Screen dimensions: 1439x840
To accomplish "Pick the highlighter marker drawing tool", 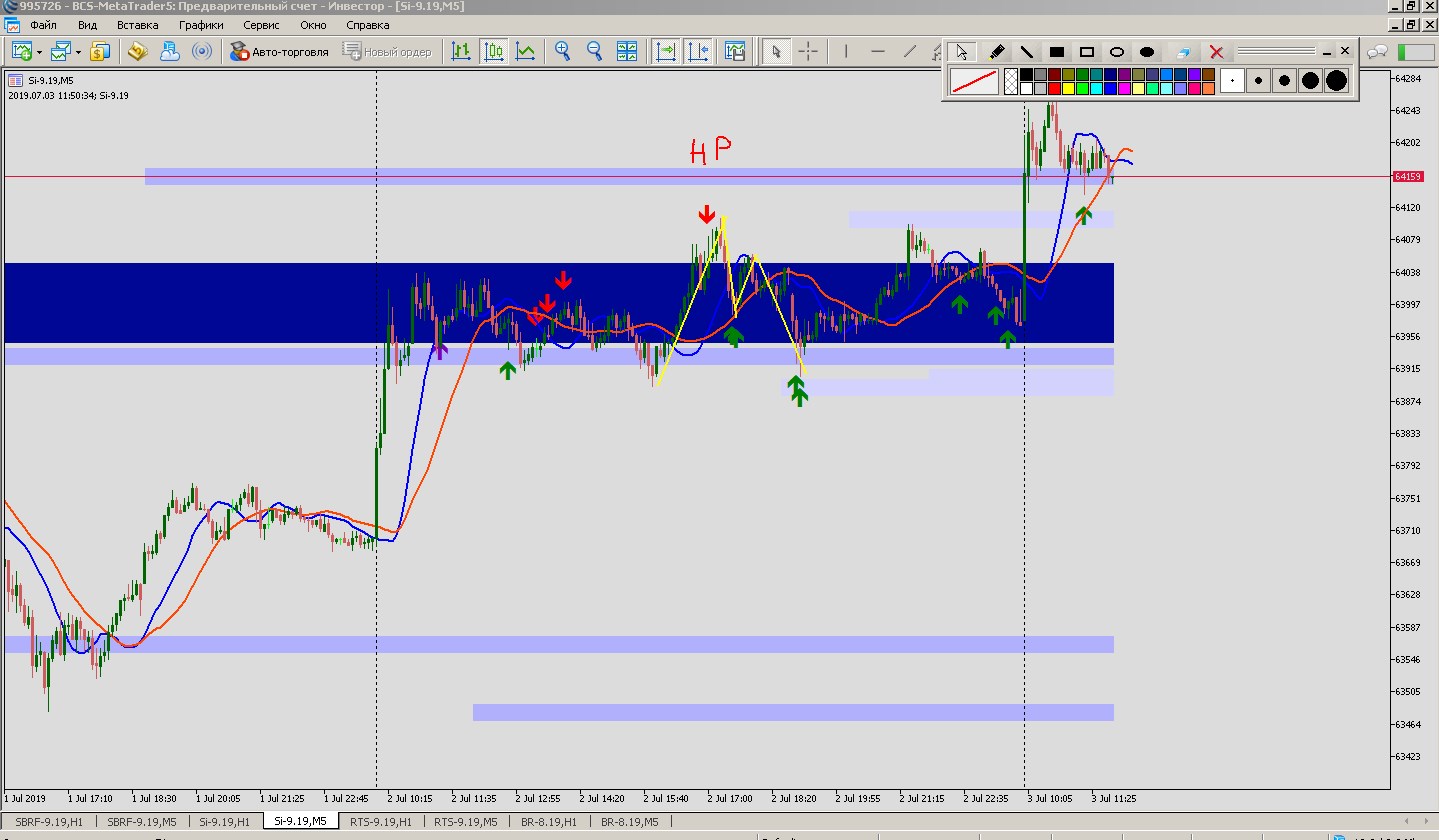I will pyautogui.click(x=996, y=52).
